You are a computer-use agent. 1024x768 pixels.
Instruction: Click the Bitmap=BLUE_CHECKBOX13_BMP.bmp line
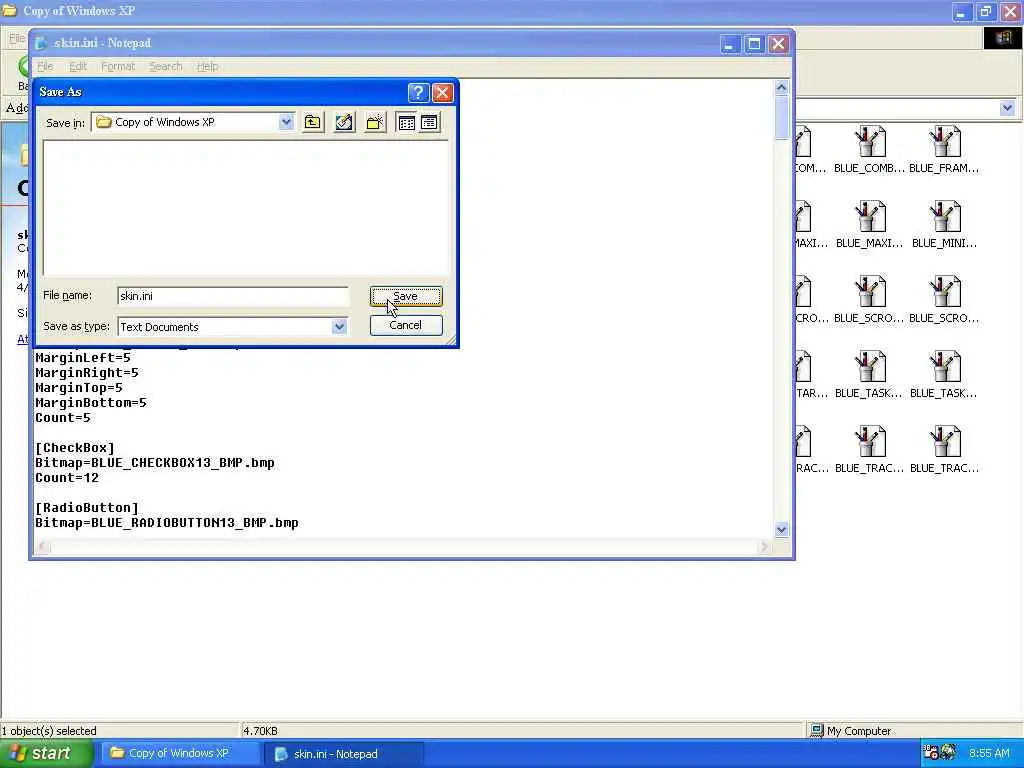(155, 463)
